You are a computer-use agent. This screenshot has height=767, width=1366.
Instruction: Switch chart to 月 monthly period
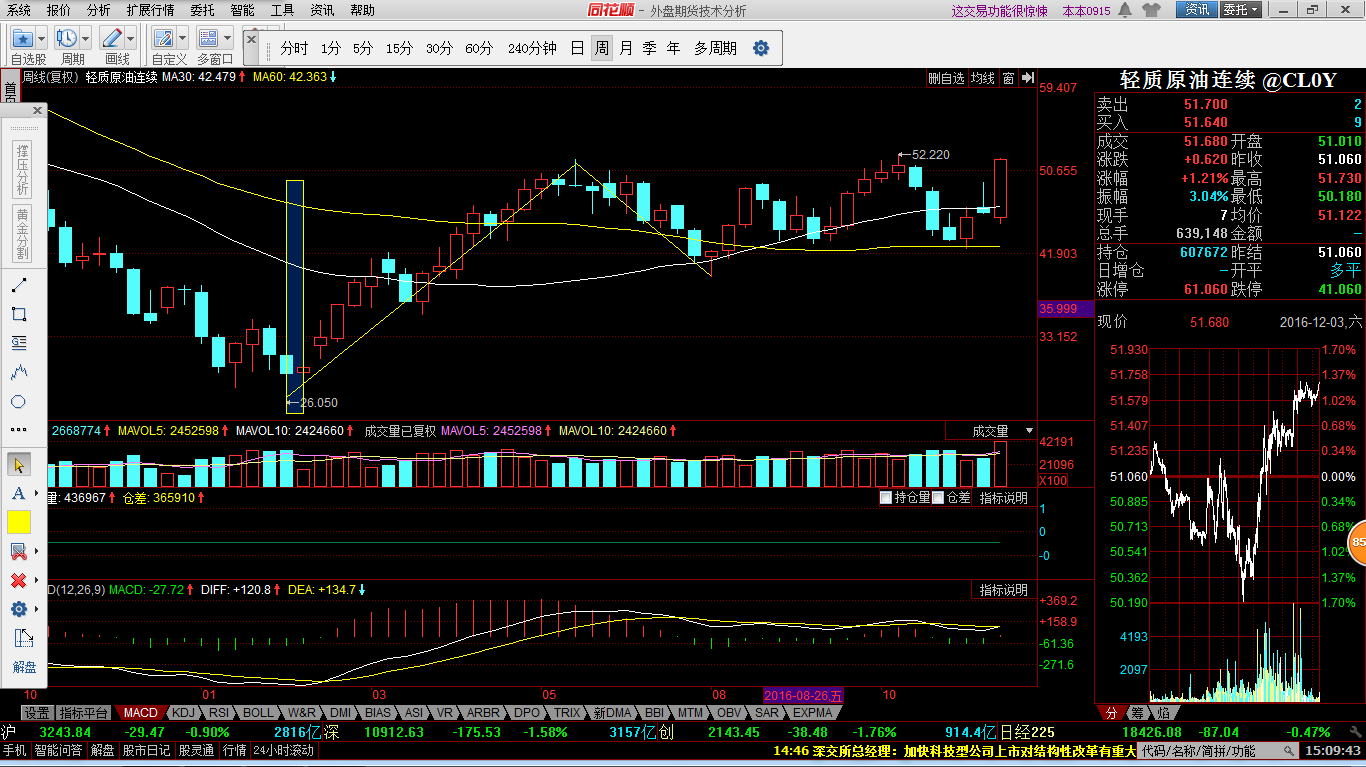(626, 48)
